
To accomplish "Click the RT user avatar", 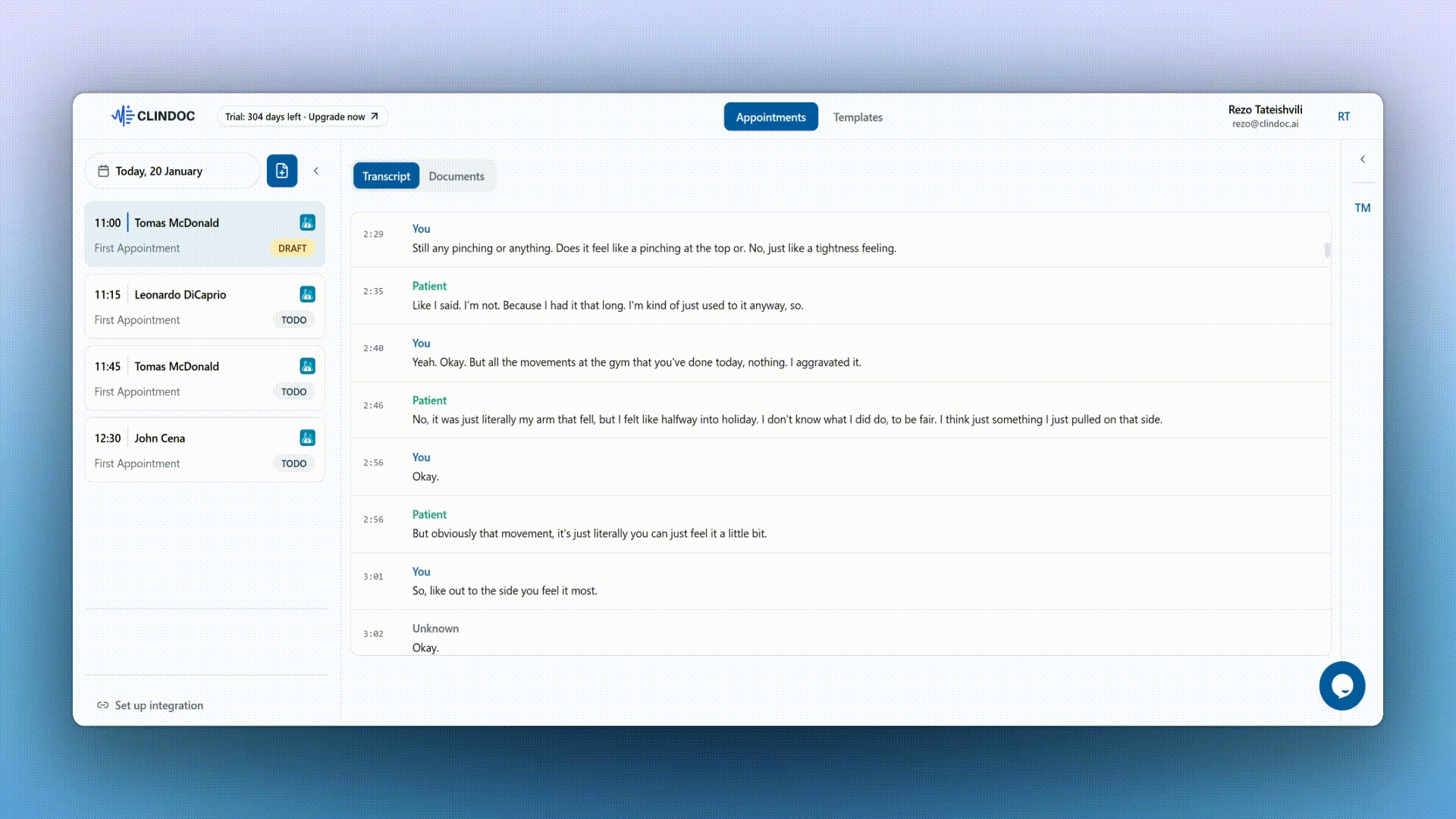I will tap(1343, 117).
